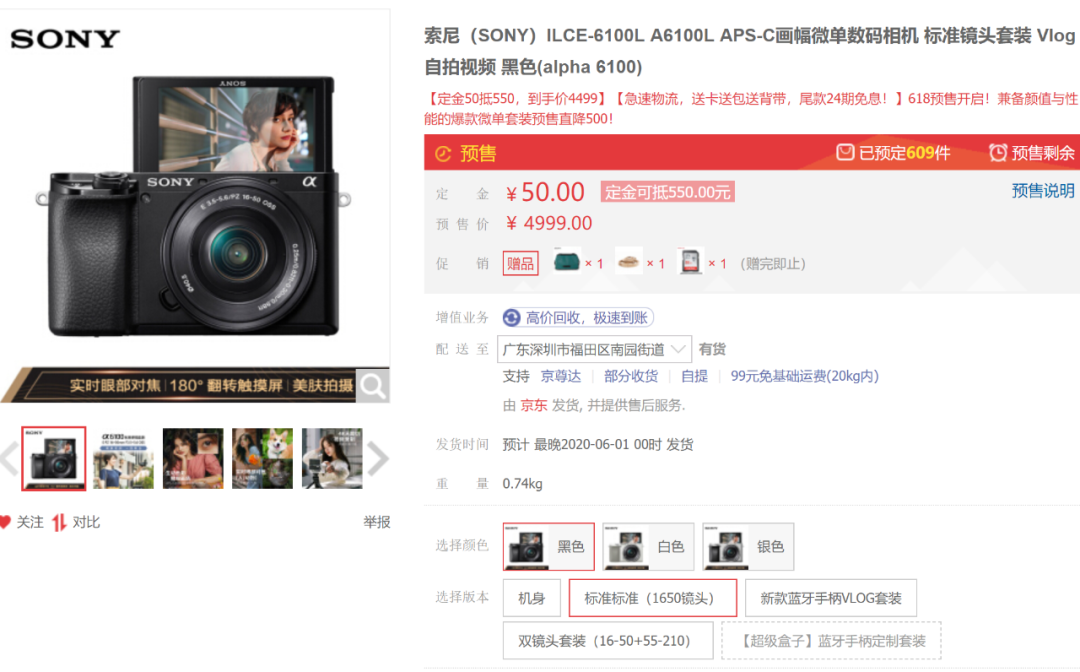Choose the 【超级盒子】蓝牙手柄定制套装 version
The image size is (1080, 672).
tap(831, 641)
